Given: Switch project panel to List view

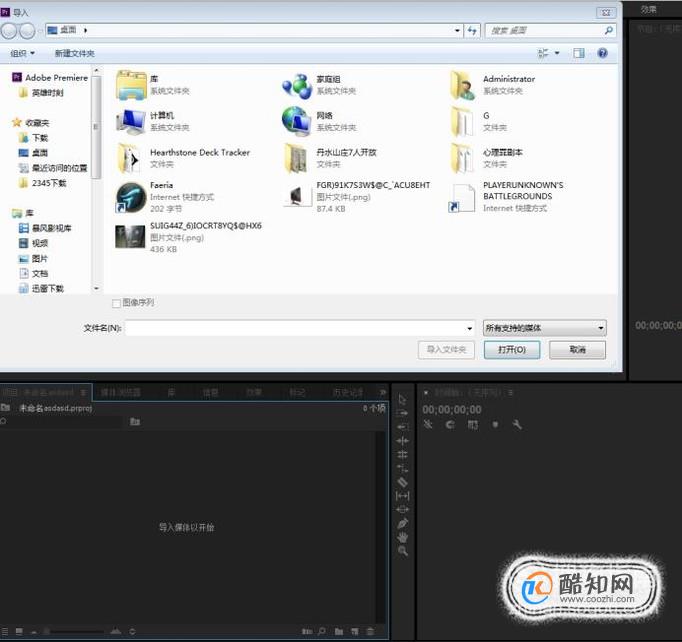Looking at the screenshot, I should click(x=4, y=631).
